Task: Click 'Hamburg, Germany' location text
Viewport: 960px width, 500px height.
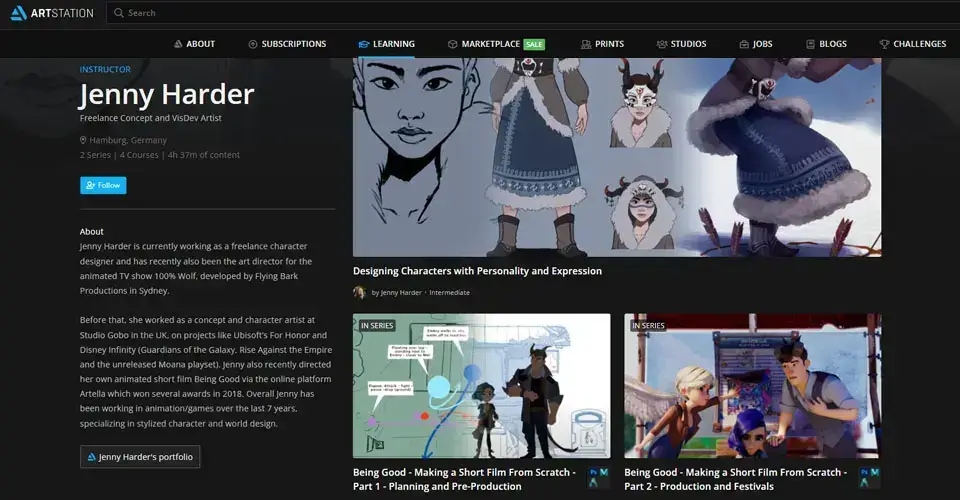Action: [x=128, y=140]
